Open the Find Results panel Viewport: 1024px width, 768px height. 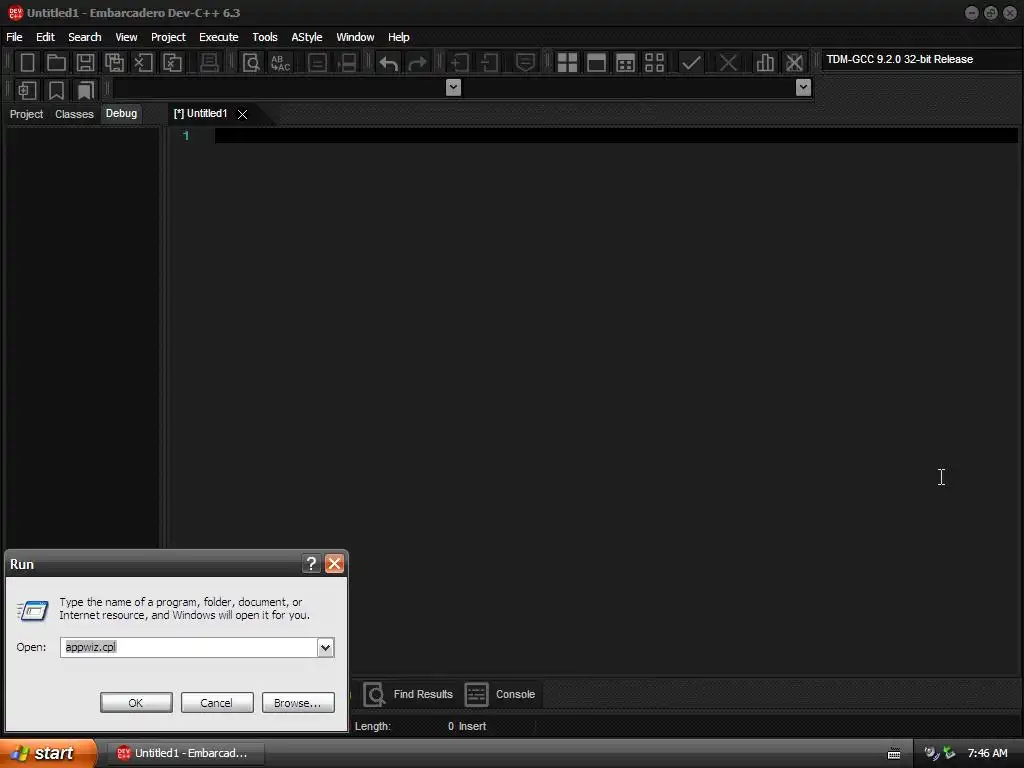point(408,694)
